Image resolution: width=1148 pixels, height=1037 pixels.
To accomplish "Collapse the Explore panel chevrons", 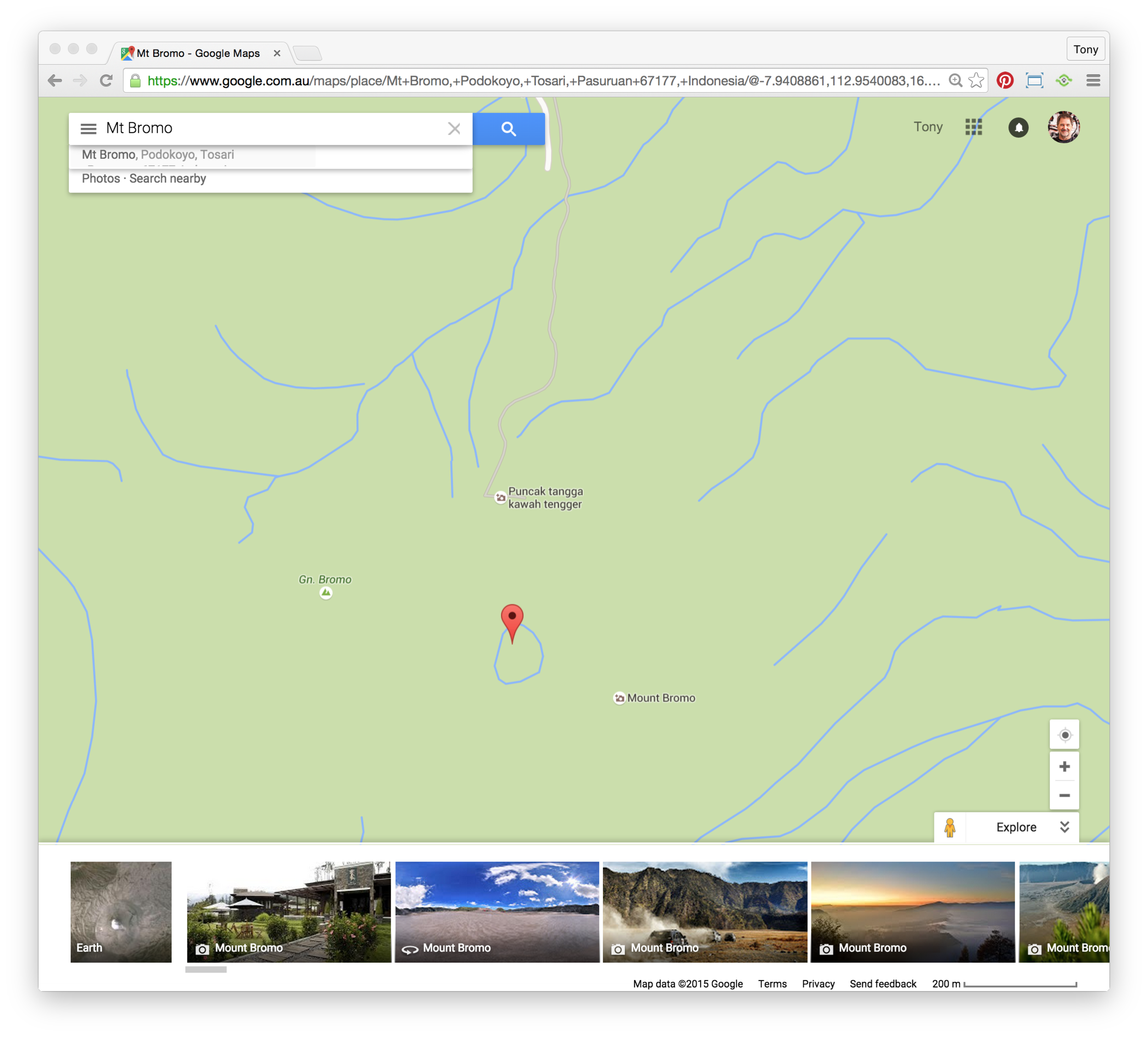I will point(1064,827).
